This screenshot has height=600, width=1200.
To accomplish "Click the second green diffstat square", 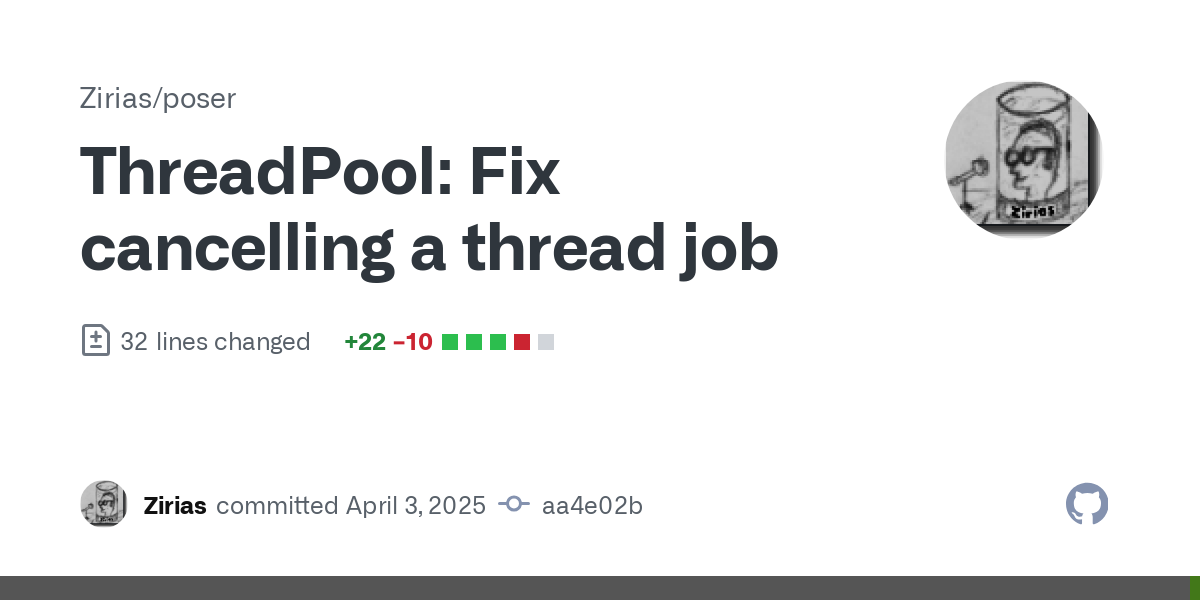I will 474,342.
